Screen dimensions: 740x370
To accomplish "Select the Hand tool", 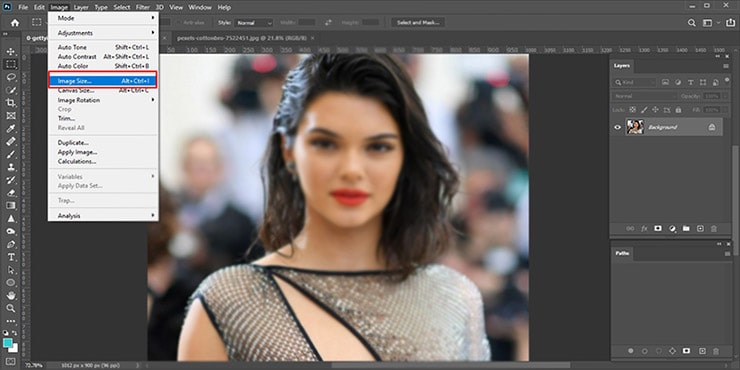I will [x=10, y=295].
